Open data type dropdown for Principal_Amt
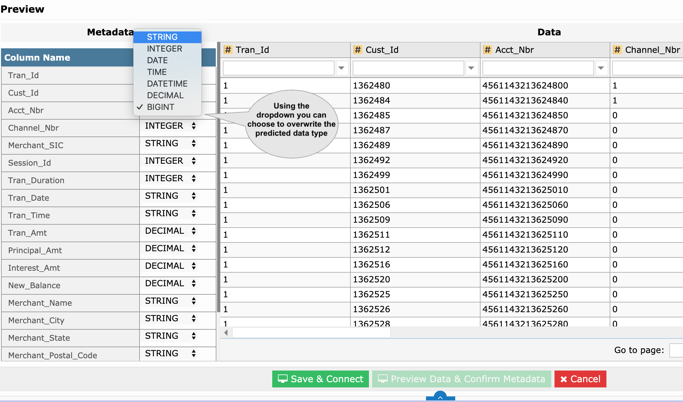The image size is (683, 402). point(170,248)
